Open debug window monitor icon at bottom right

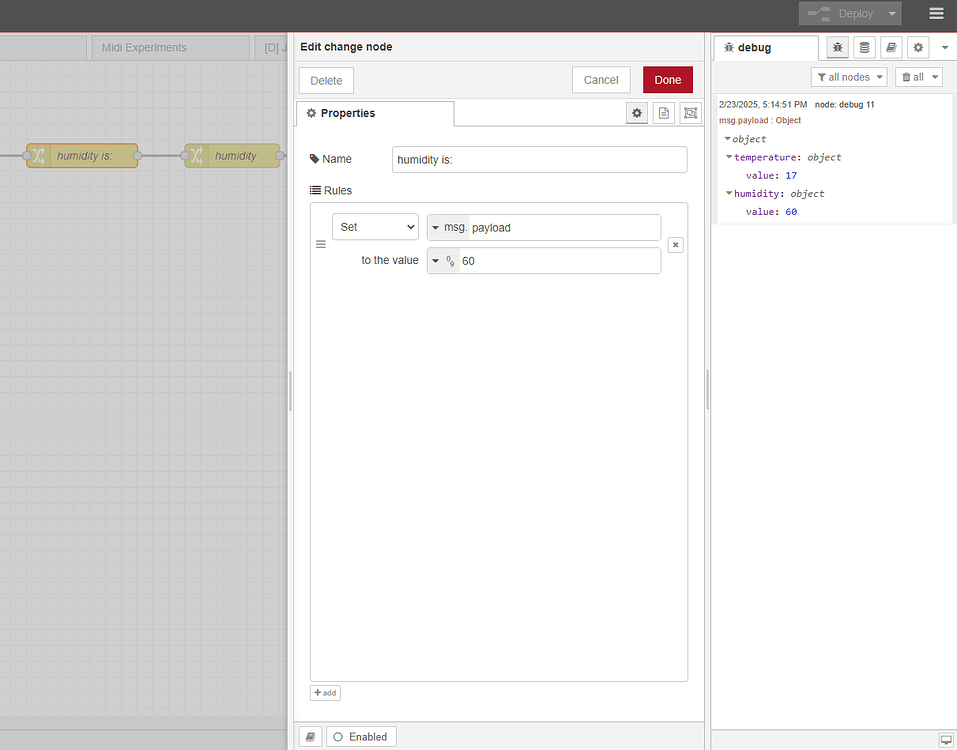pos(946,739)
